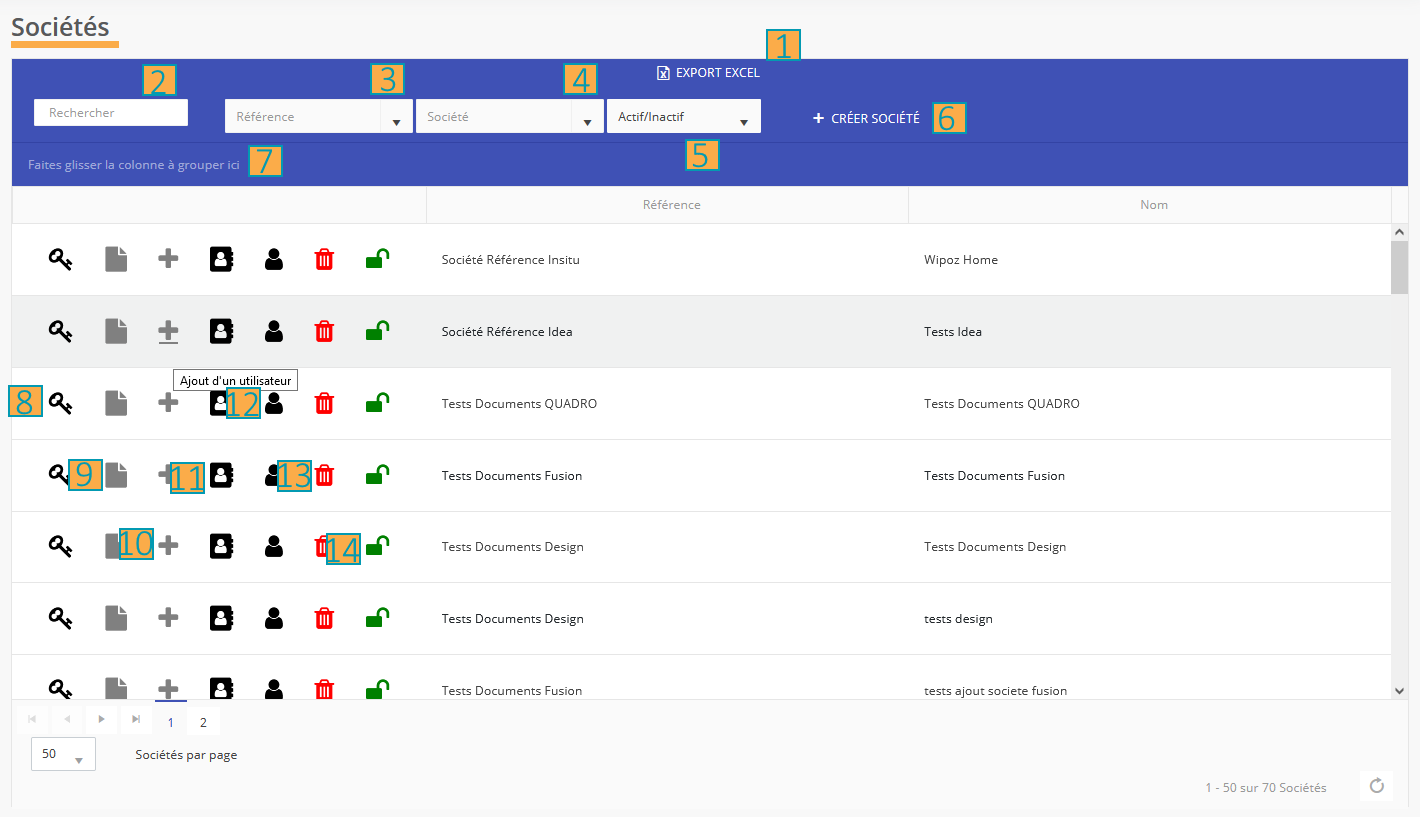Open the Référence filter dropdown

click(396, 117)
